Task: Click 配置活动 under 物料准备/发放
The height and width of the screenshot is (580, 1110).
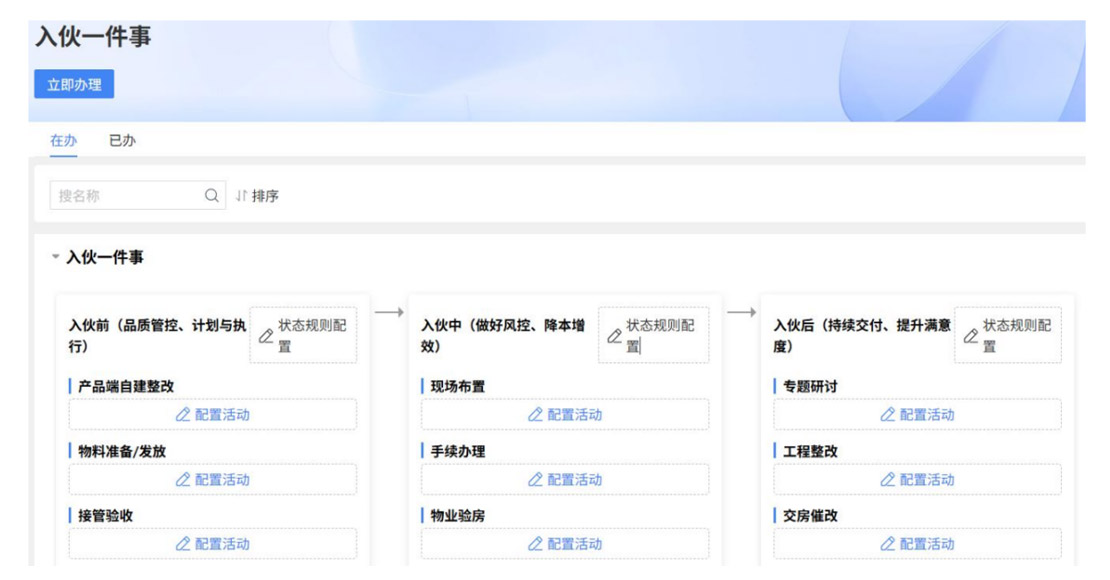Action: 213,480
